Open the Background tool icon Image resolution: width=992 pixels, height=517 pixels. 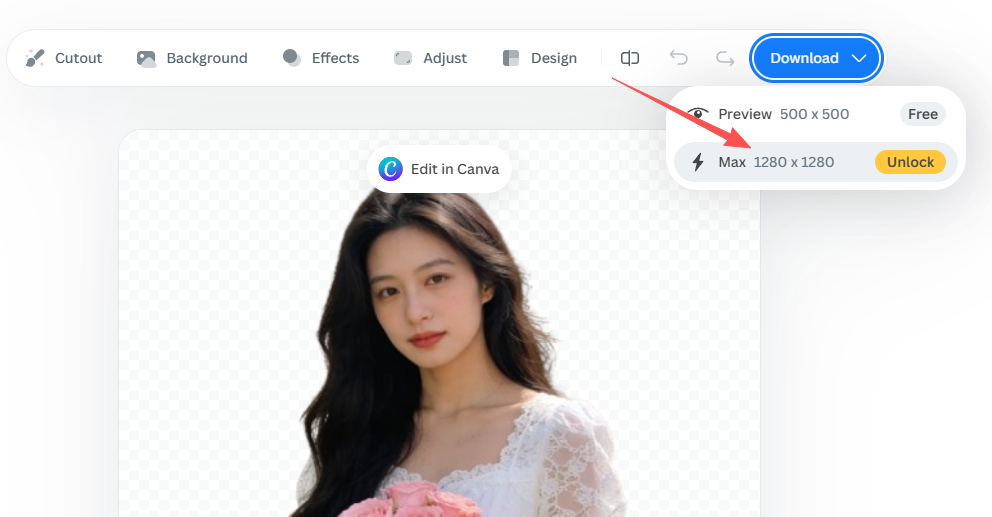(x=146, y=58)
